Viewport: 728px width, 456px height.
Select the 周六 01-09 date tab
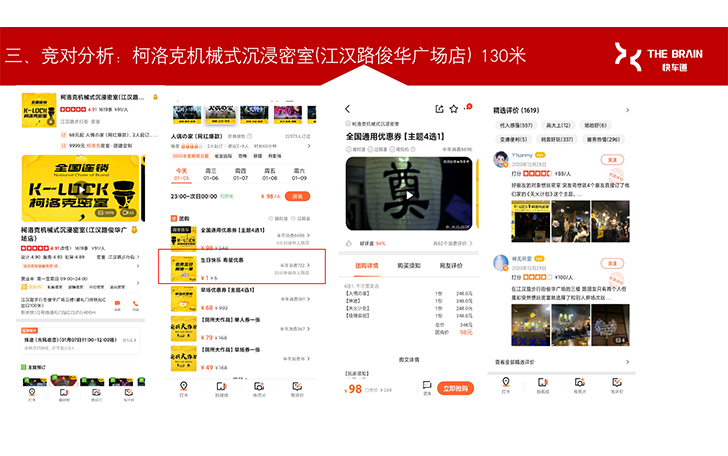[x=299, y=174]
